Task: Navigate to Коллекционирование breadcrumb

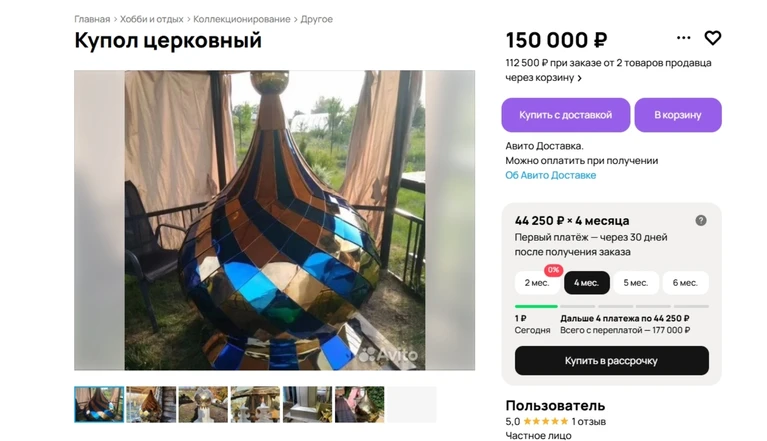Action: (x=242, y=19)
